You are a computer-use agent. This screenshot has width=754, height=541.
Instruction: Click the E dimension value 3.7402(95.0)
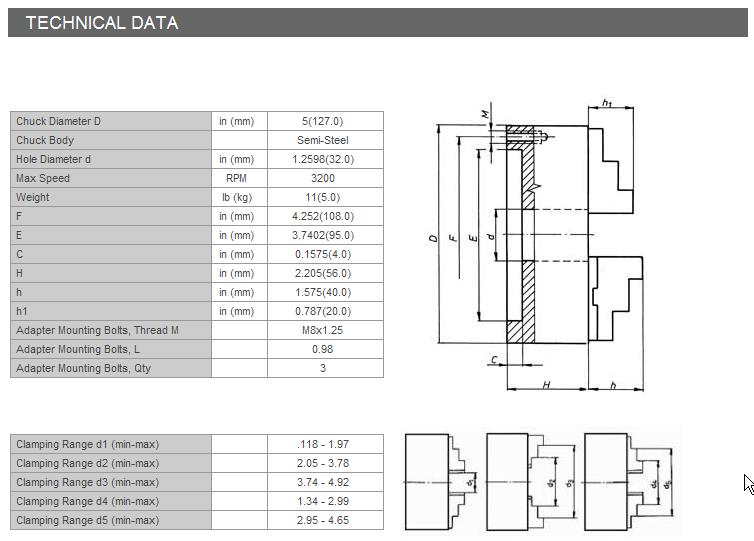[323, 235]
